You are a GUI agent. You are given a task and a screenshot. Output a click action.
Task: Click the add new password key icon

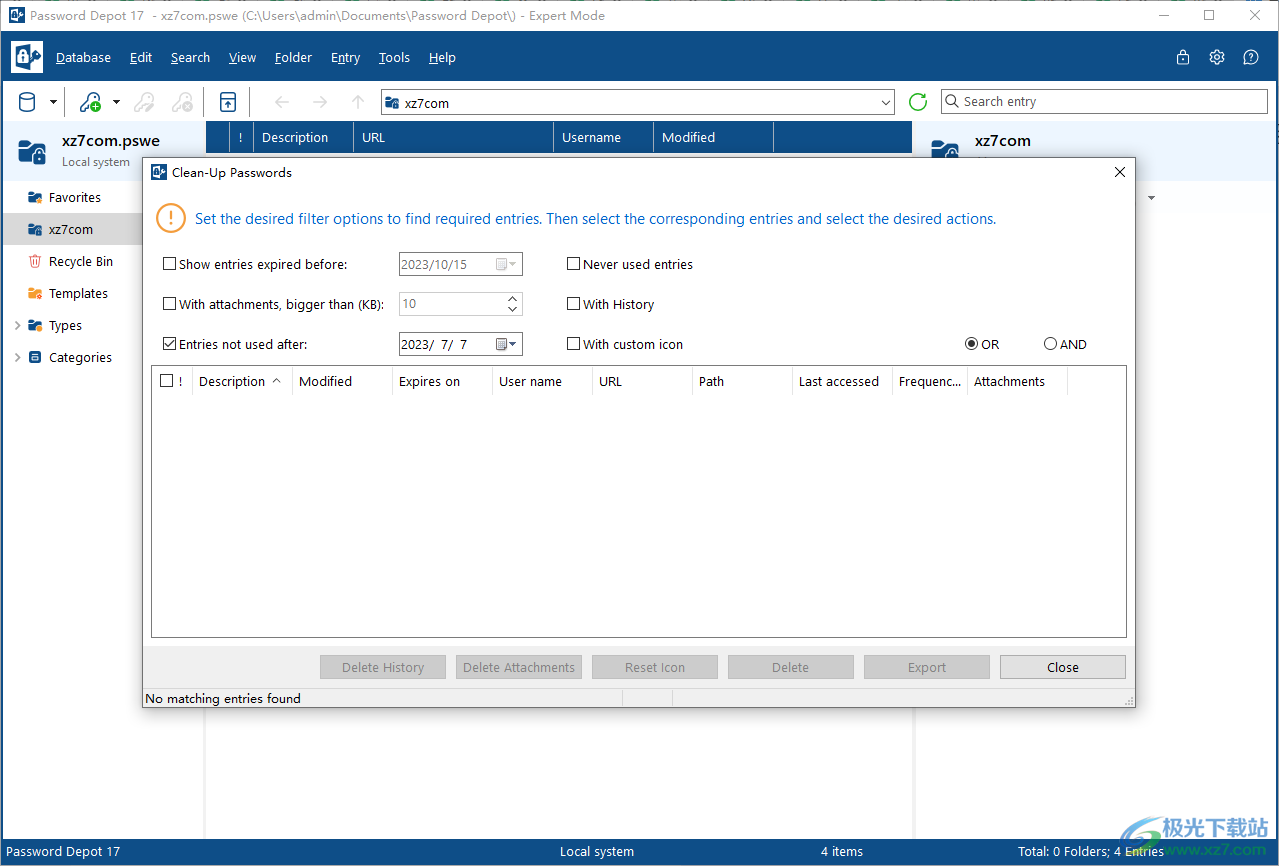coord(90,101)
